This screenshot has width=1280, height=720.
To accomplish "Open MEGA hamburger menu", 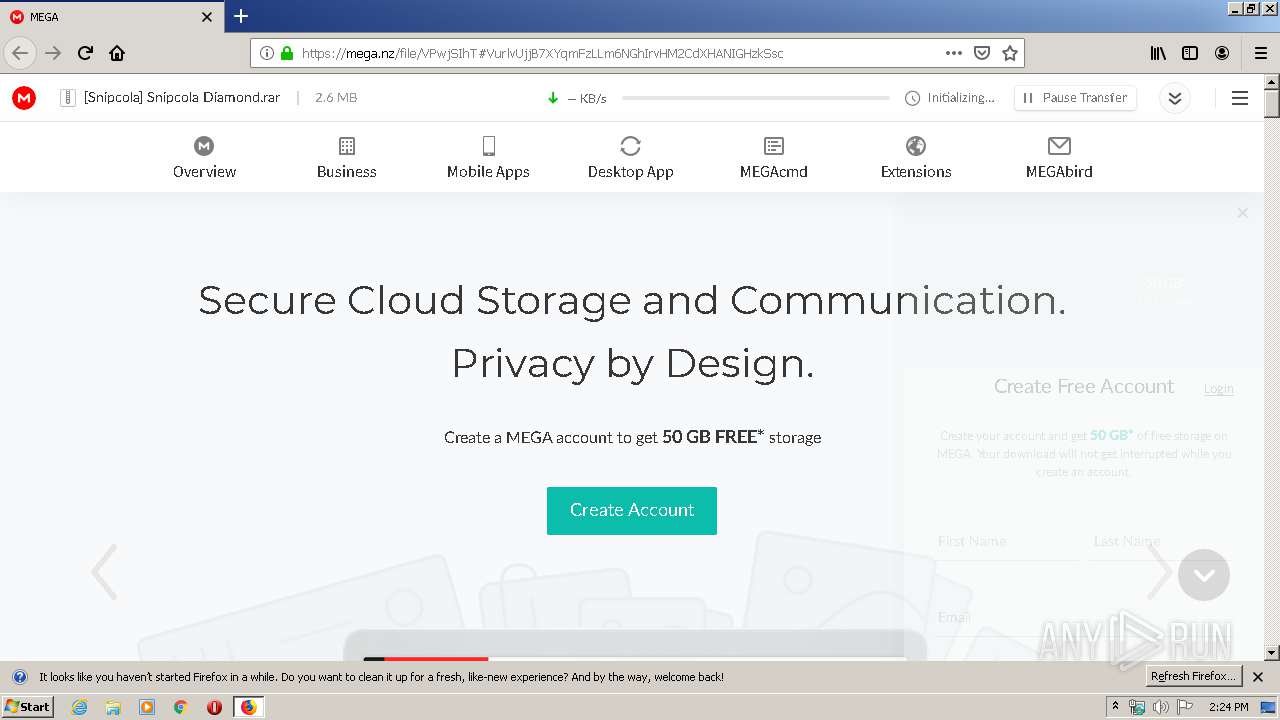I will (1240, 98).
